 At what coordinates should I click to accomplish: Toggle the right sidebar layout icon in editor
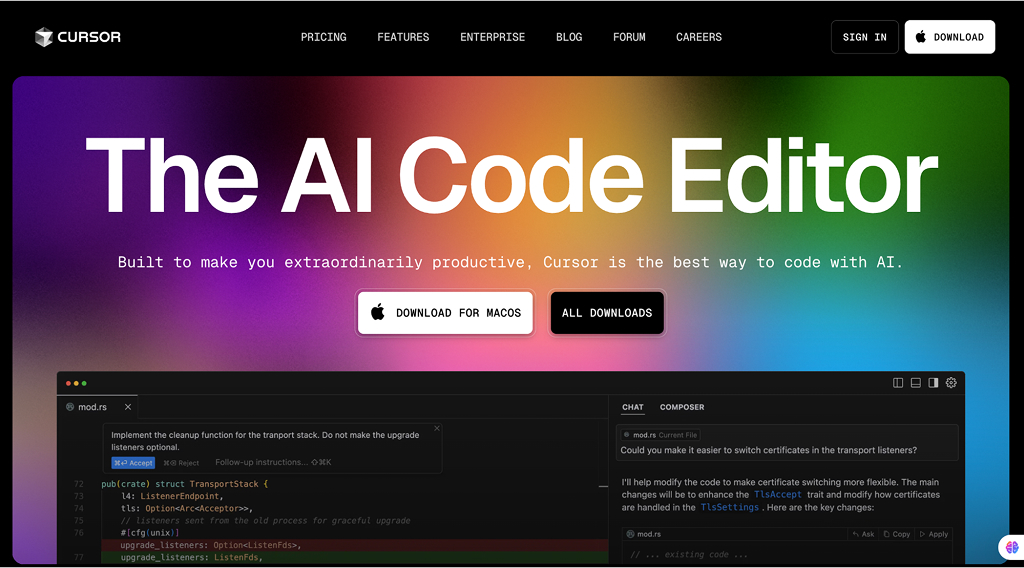click(x=933, y=383)
